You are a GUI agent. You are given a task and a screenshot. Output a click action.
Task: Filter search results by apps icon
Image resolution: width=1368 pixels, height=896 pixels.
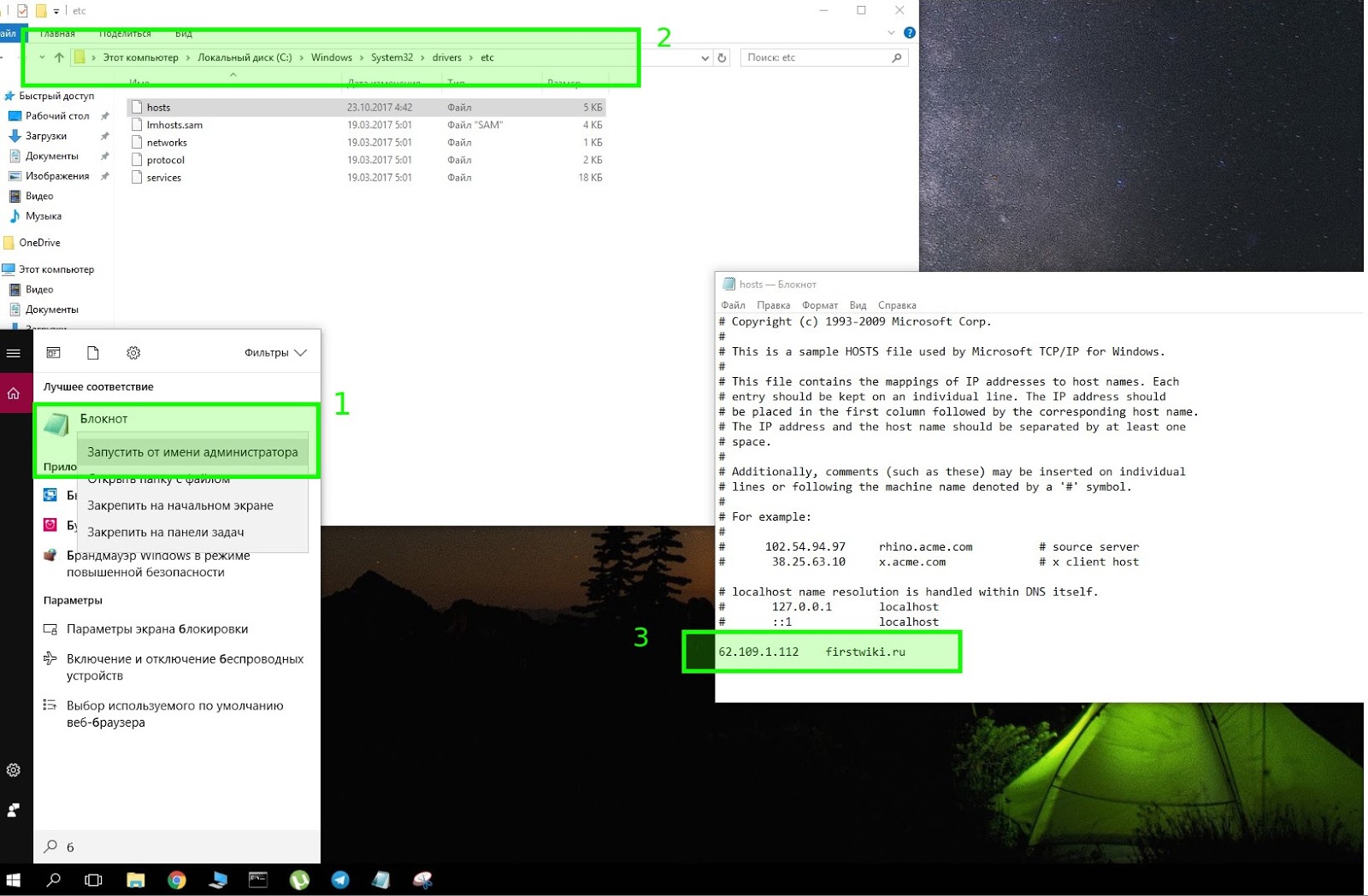point(53,352)
